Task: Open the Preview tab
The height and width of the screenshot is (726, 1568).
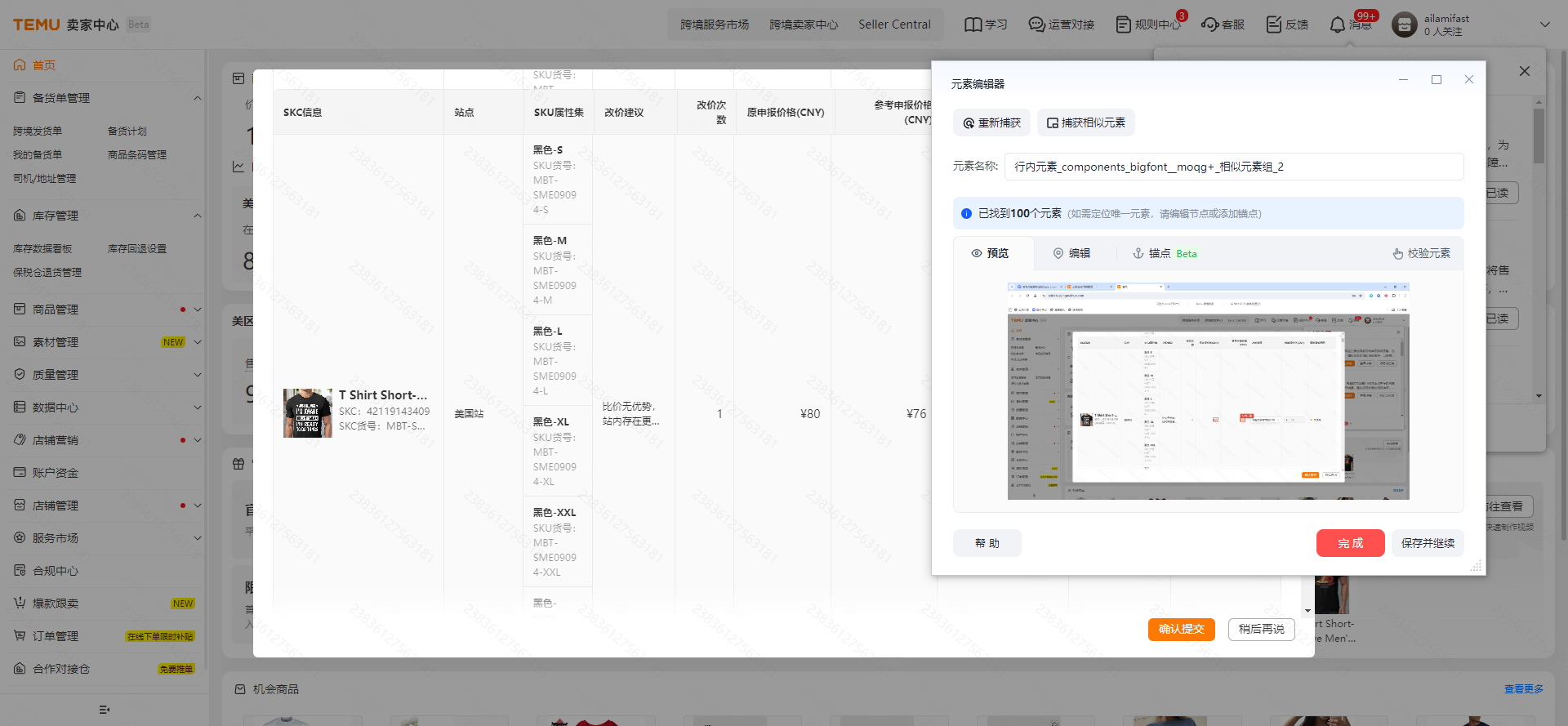Action: 990,254
